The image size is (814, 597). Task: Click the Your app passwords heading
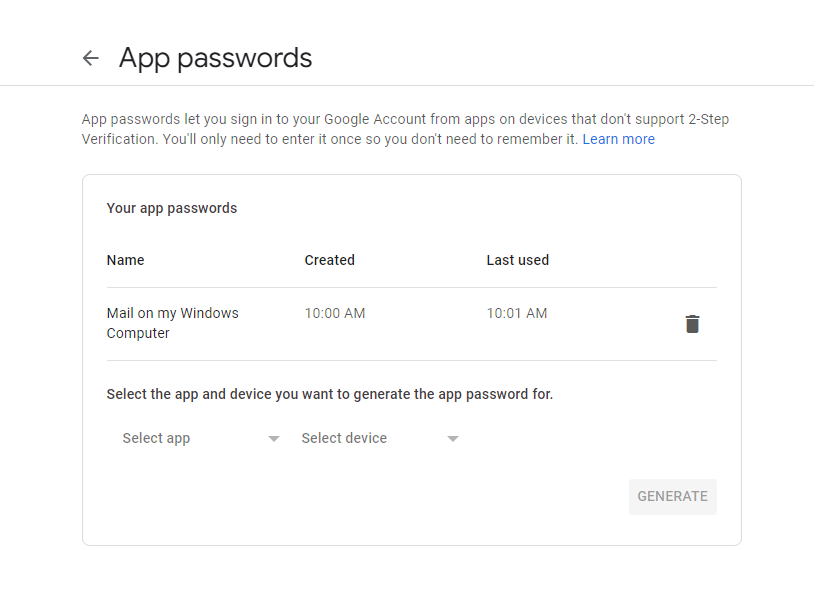(172, 208)
